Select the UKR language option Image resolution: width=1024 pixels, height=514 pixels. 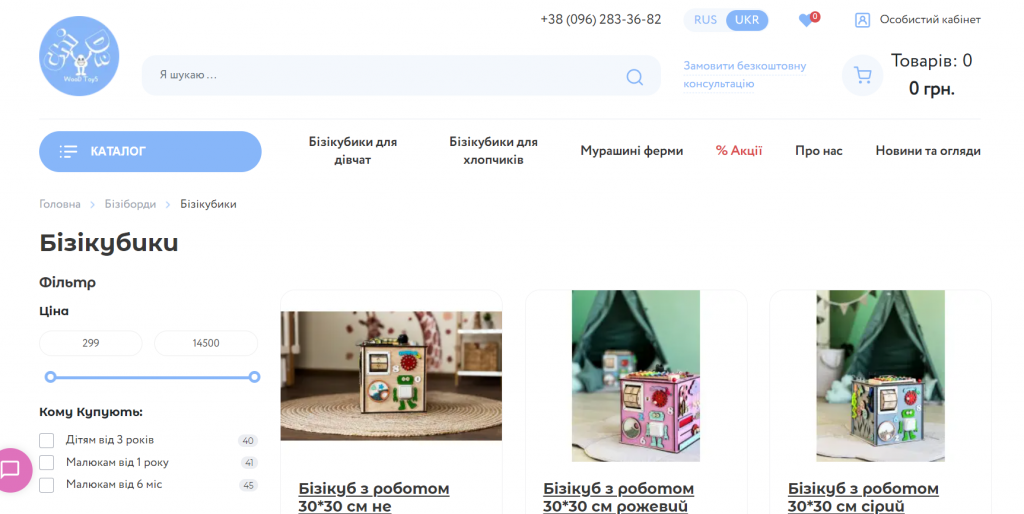click(746, 20)
